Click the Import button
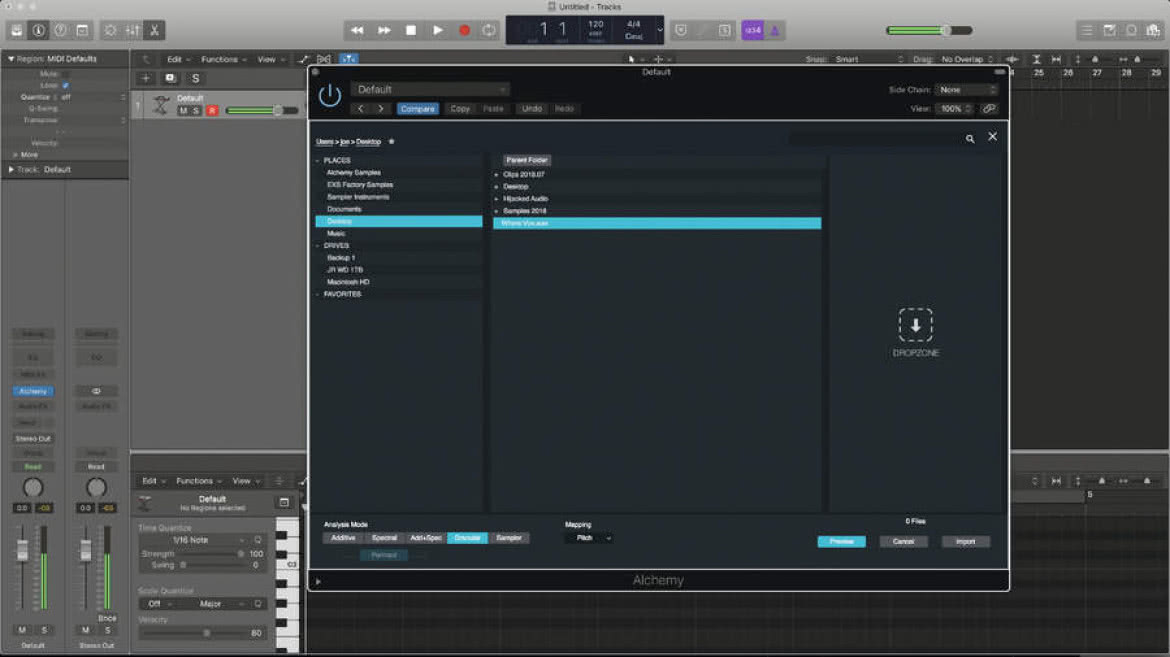Viewport: 1170px width, 657px height. point(965,541)
